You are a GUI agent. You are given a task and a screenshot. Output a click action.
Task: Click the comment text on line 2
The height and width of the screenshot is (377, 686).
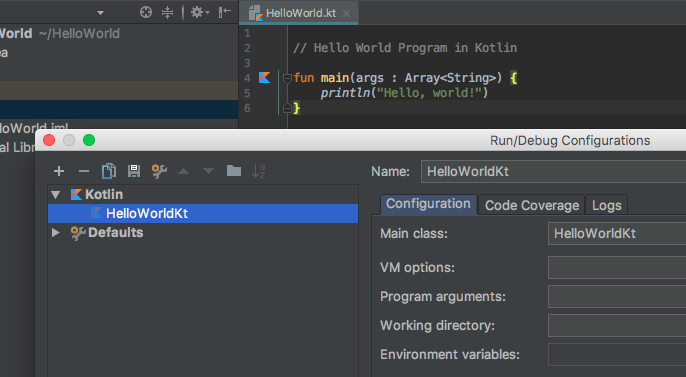tap(405, 48)
